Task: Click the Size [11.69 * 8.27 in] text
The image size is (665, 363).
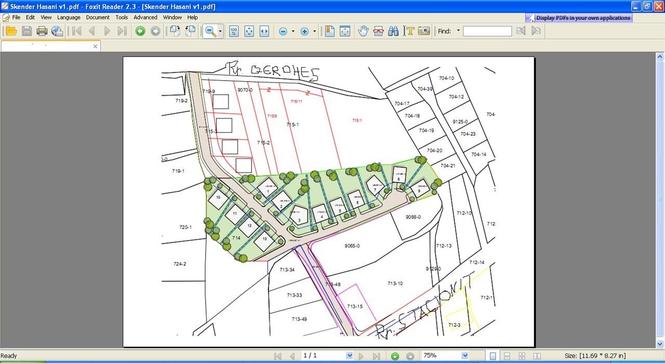Action: pos(595,356)
